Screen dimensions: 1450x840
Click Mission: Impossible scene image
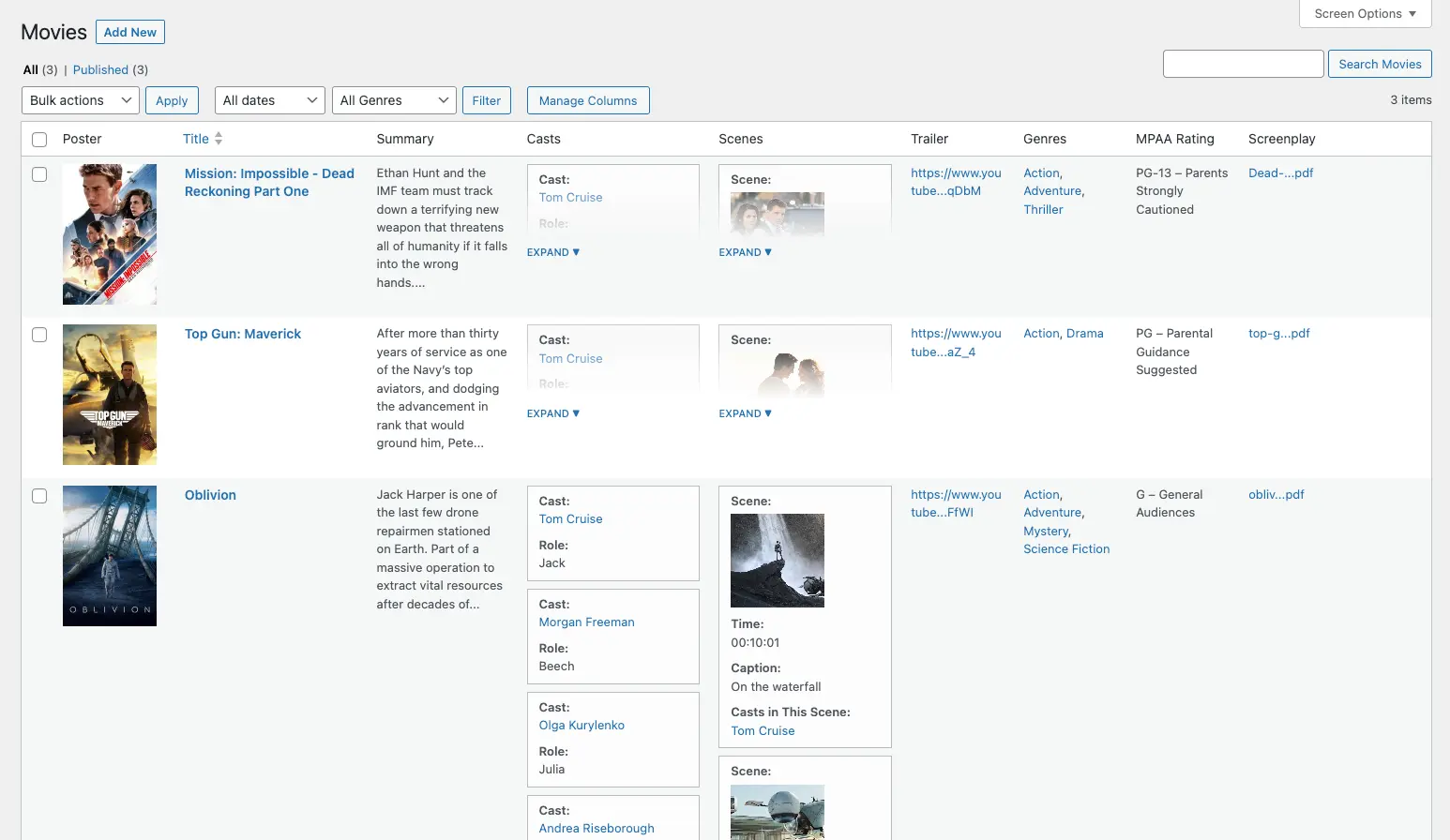pos(778,214)
